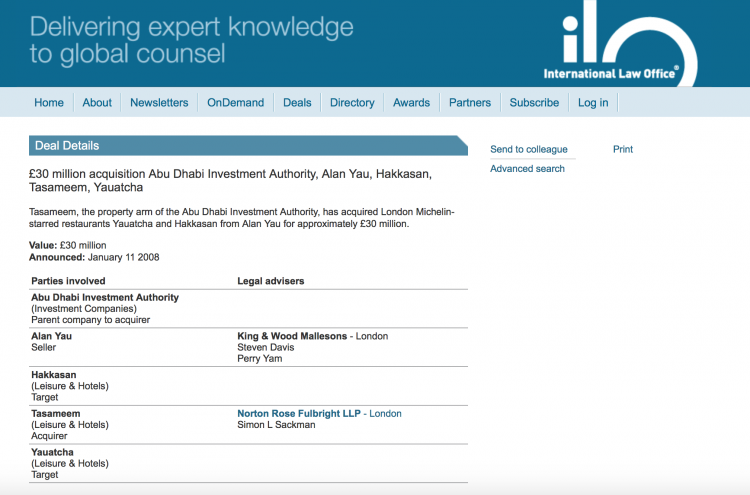Viewport: 750px width, 495px height.
Task: Click King & Wood Mallesons - London
Action: [x=312, y=336]
